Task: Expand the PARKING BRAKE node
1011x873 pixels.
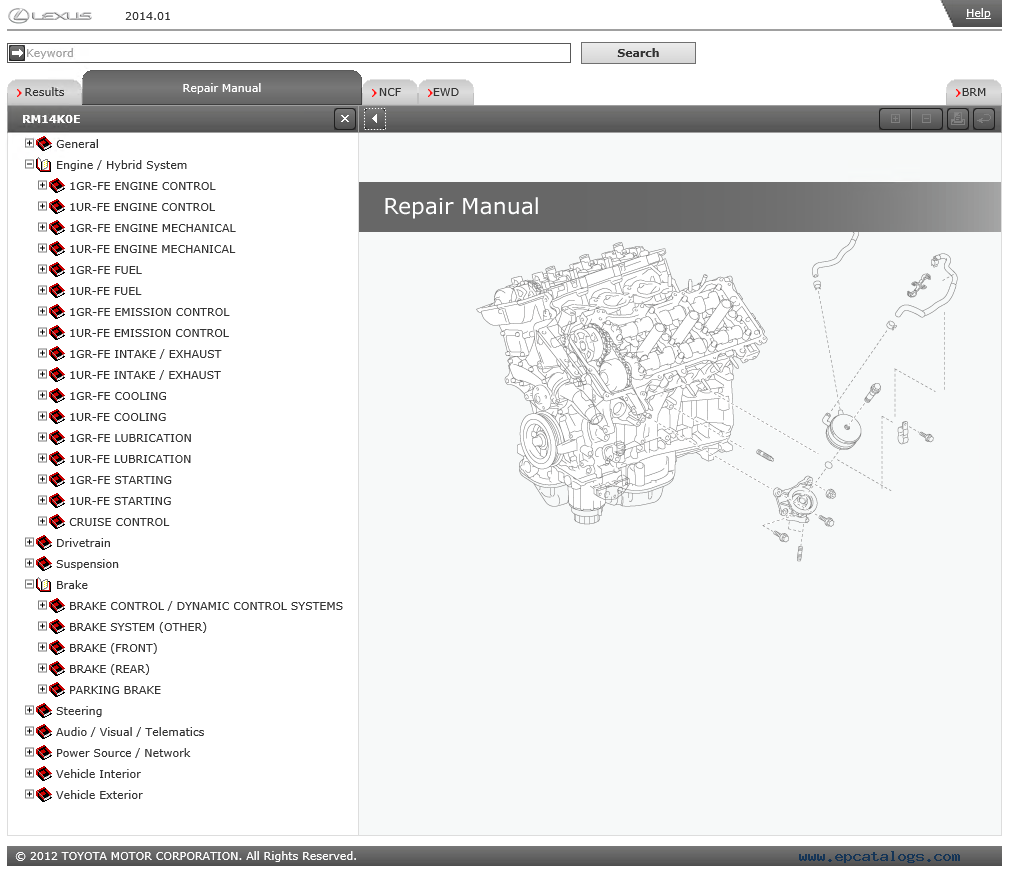Action: pyautogui.click(x=43, y=689)
